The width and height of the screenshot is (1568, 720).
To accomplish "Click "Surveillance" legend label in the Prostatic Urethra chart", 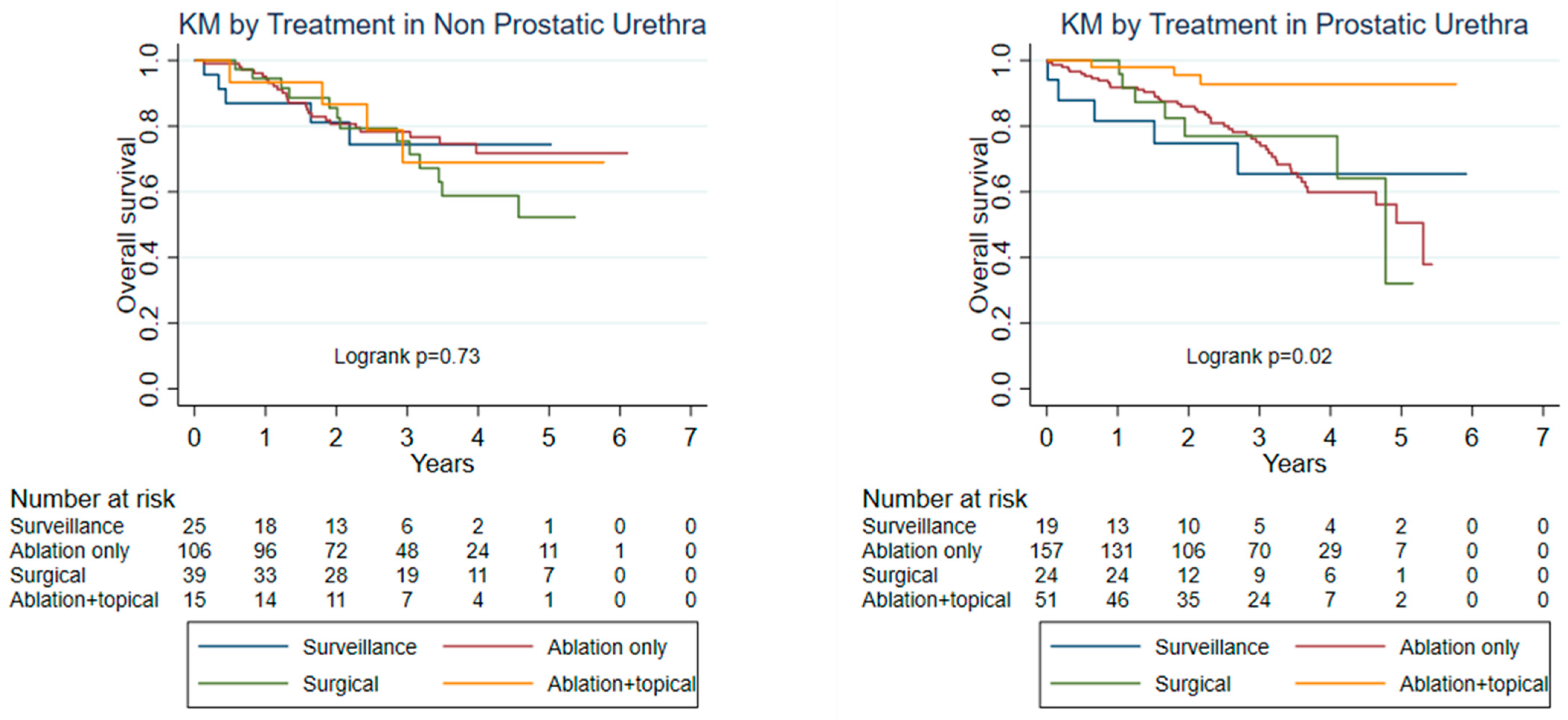I will point(1211,647).
